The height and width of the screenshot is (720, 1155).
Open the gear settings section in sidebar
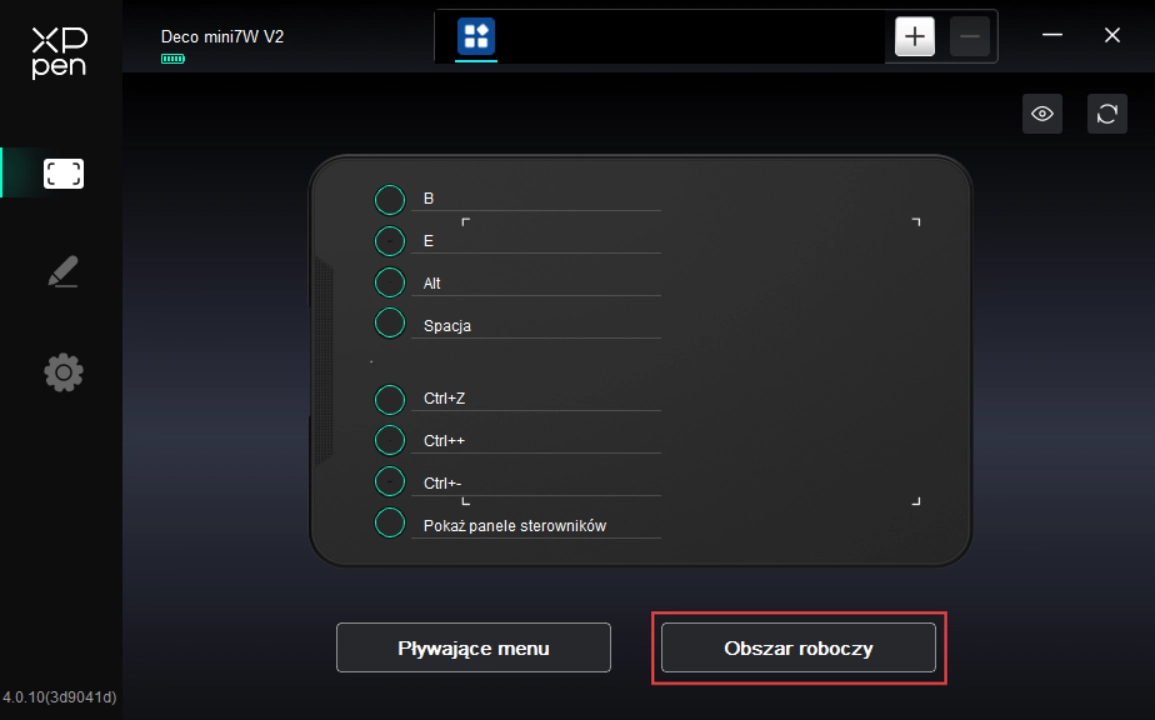[x=63, y=373]
